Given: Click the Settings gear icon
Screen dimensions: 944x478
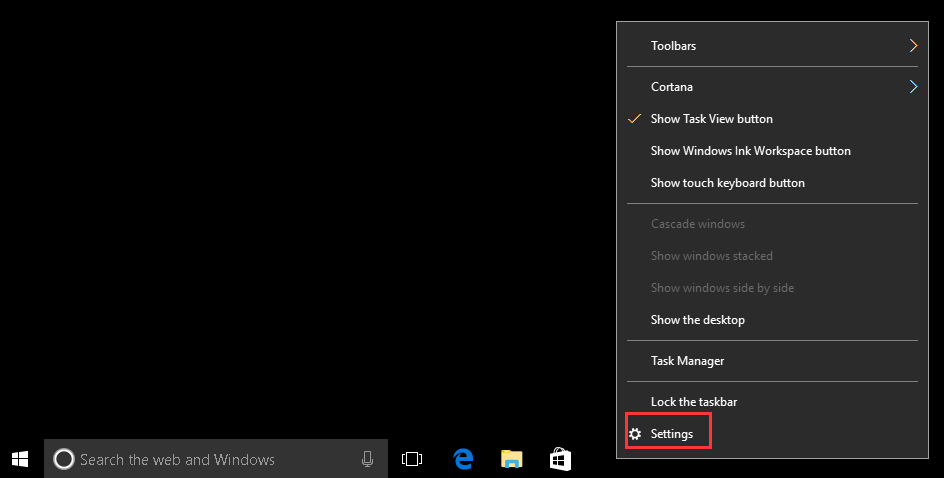Looking at the screenshot, I should (635, 434).
